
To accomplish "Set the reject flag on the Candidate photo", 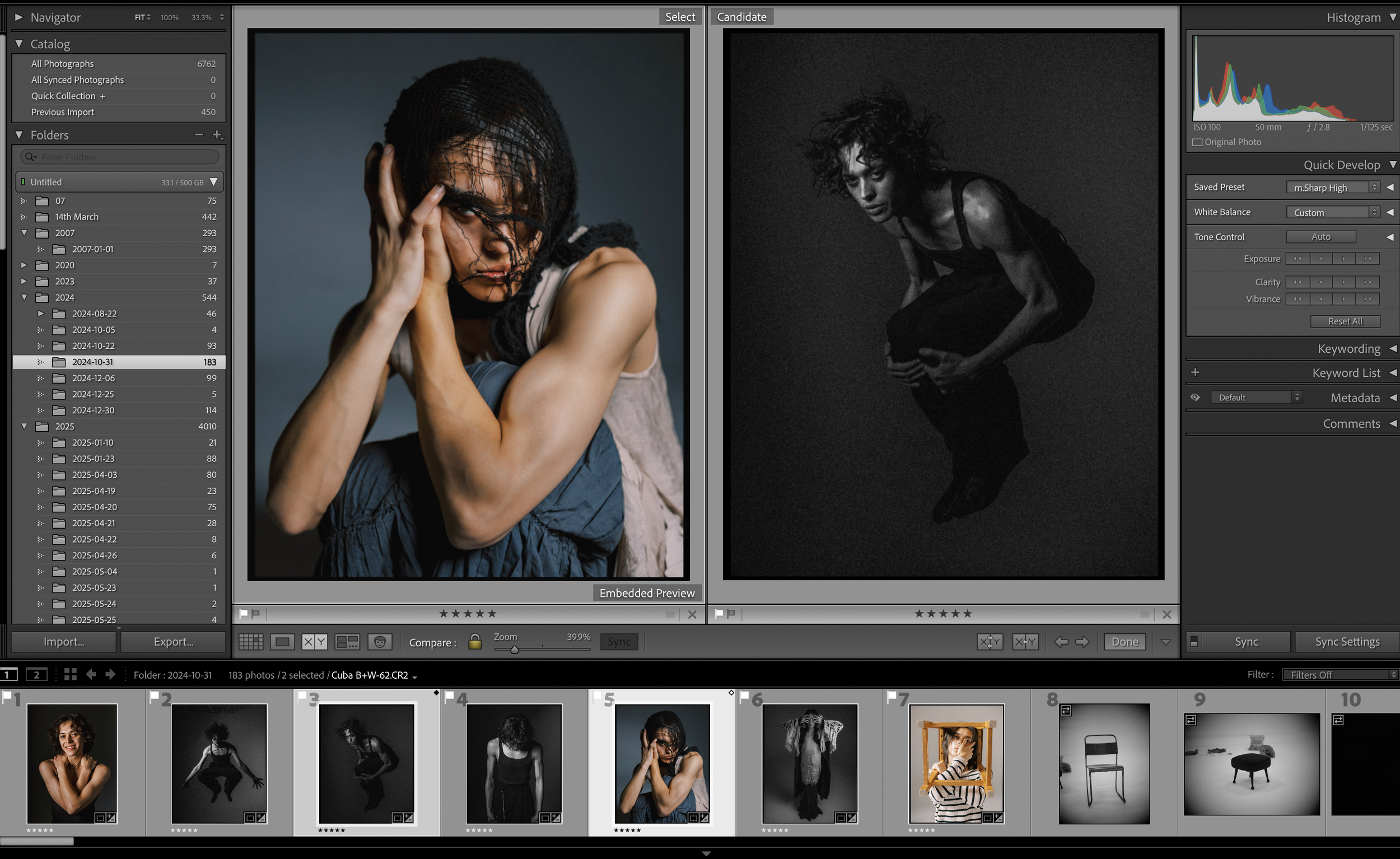I will [x=731, y=614].
